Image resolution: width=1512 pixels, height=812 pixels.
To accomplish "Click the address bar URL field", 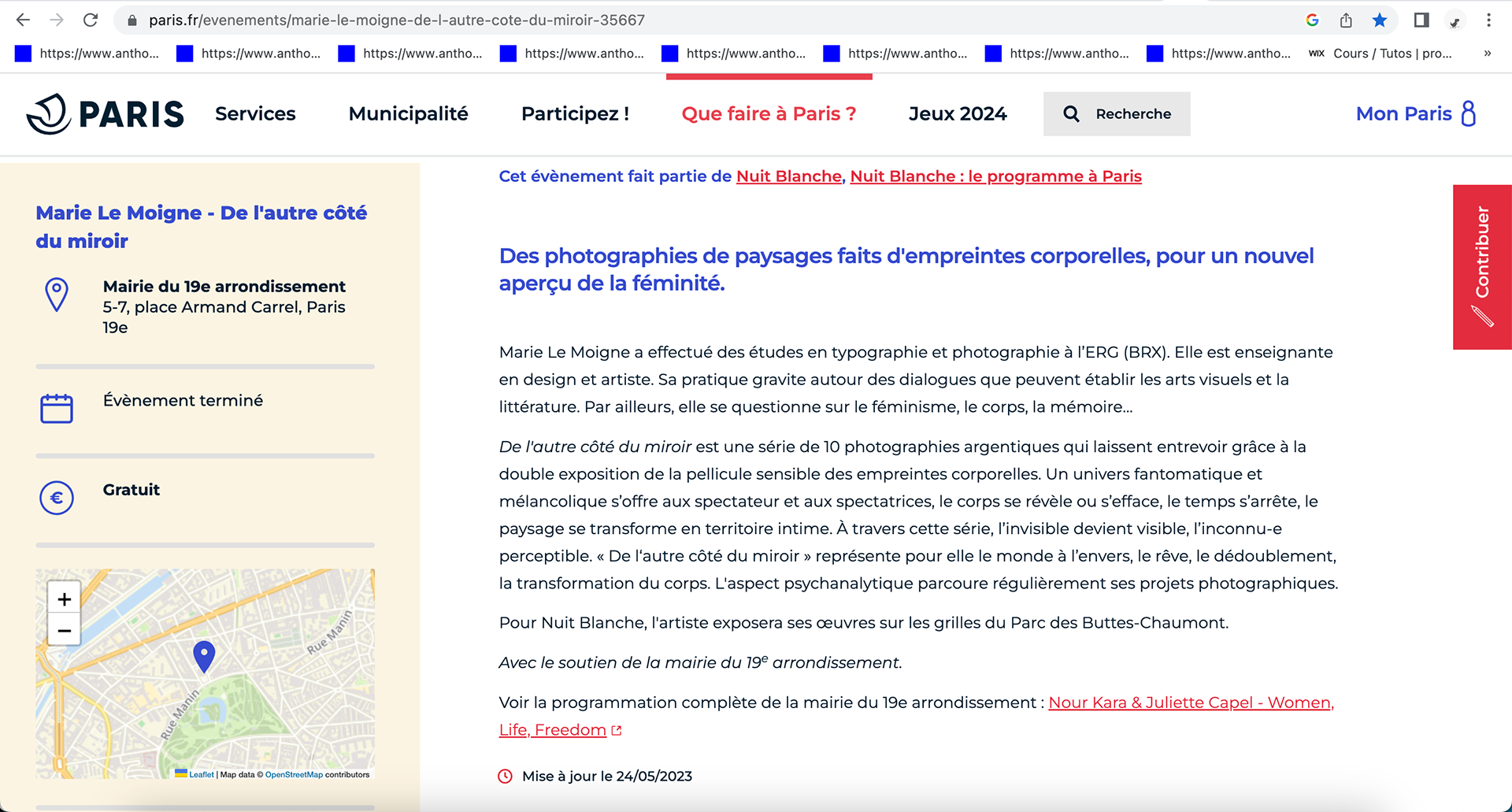I will [709, 20].
